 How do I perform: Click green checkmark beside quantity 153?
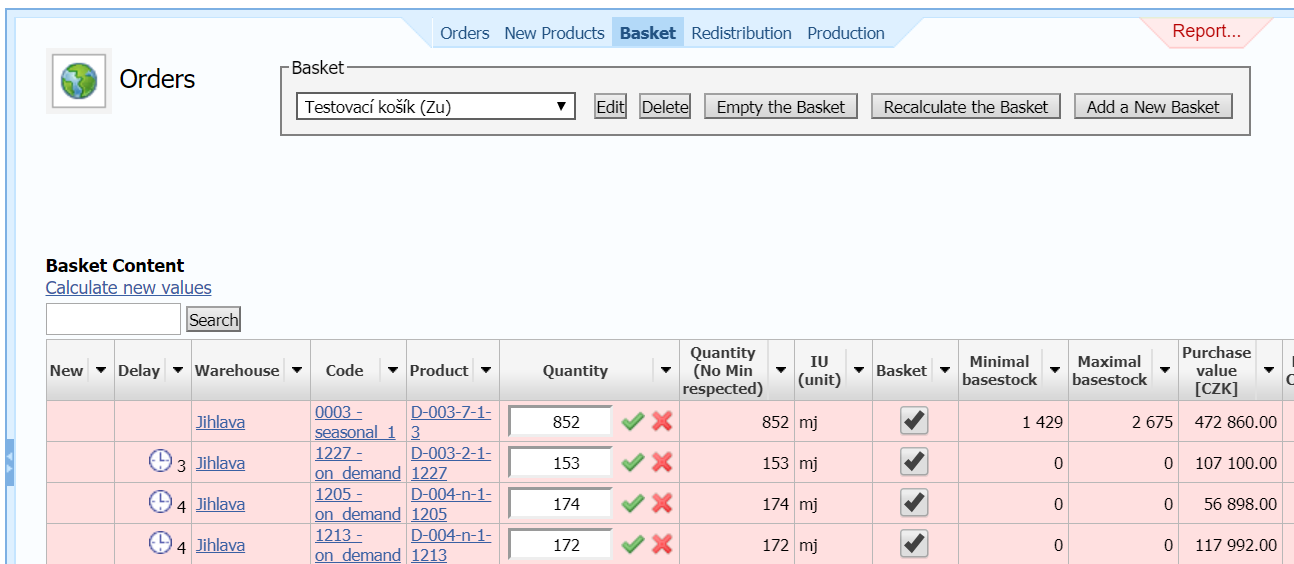(x=632, y=463)
